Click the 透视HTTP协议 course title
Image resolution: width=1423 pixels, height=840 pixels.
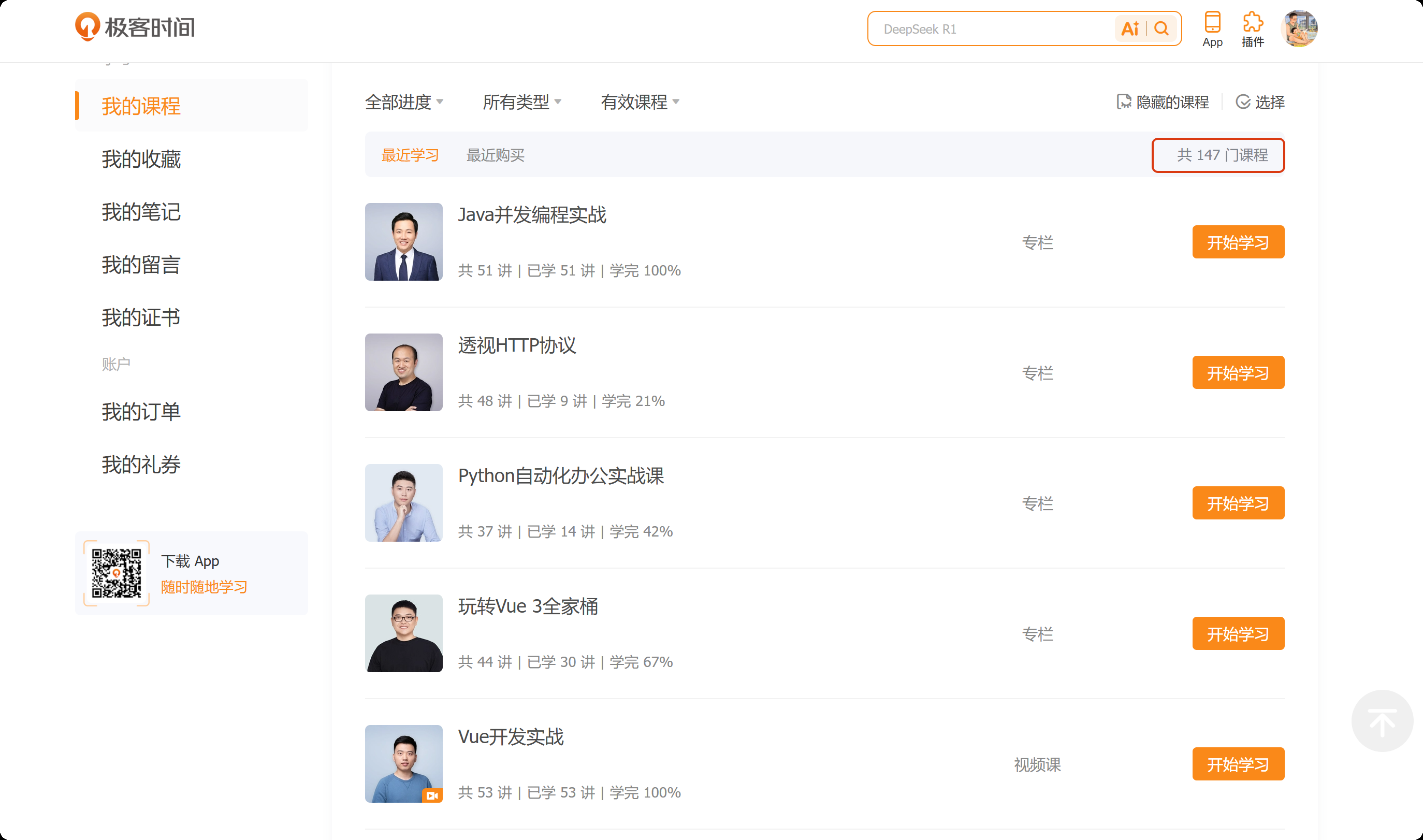pos(517,345)
